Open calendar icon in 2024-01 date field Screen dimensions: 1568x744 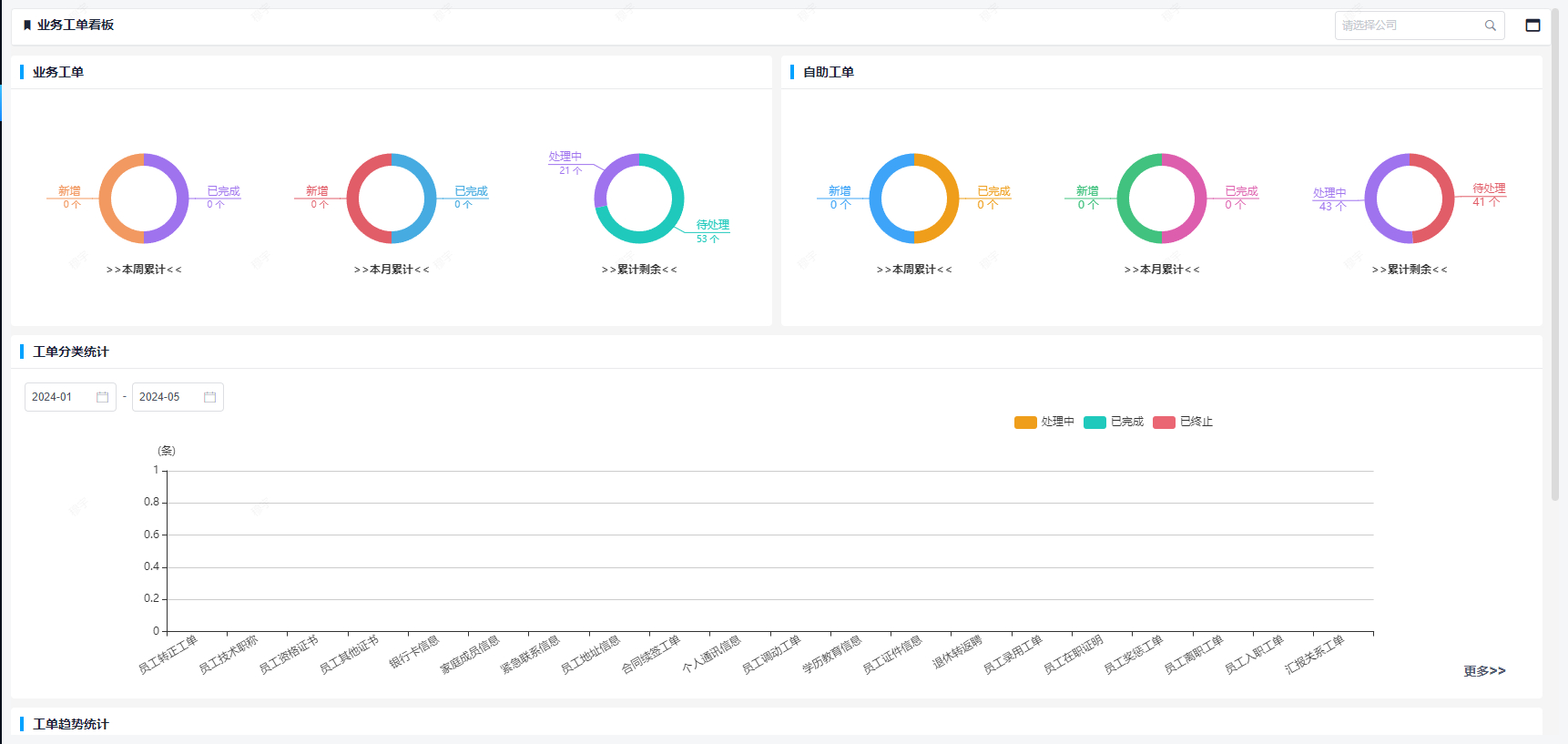[102, 397]
